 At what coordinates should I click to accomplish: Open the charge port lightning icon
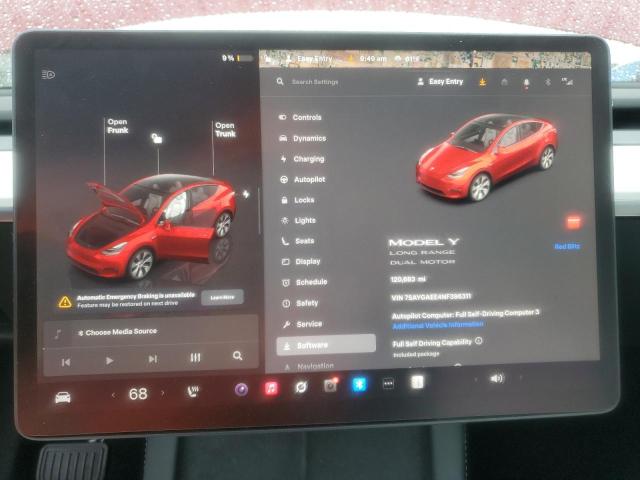(246, 194)
